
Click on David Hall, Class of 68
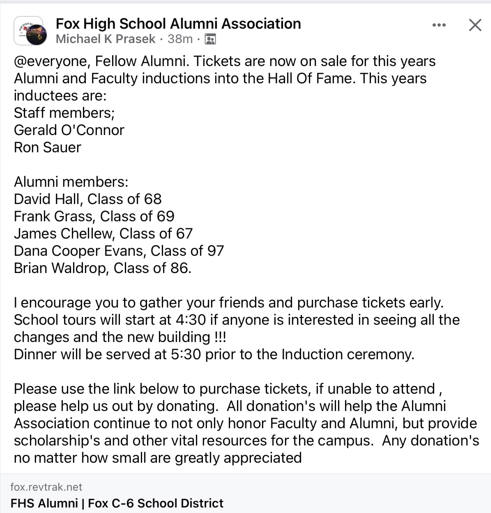tap(88, 199)
